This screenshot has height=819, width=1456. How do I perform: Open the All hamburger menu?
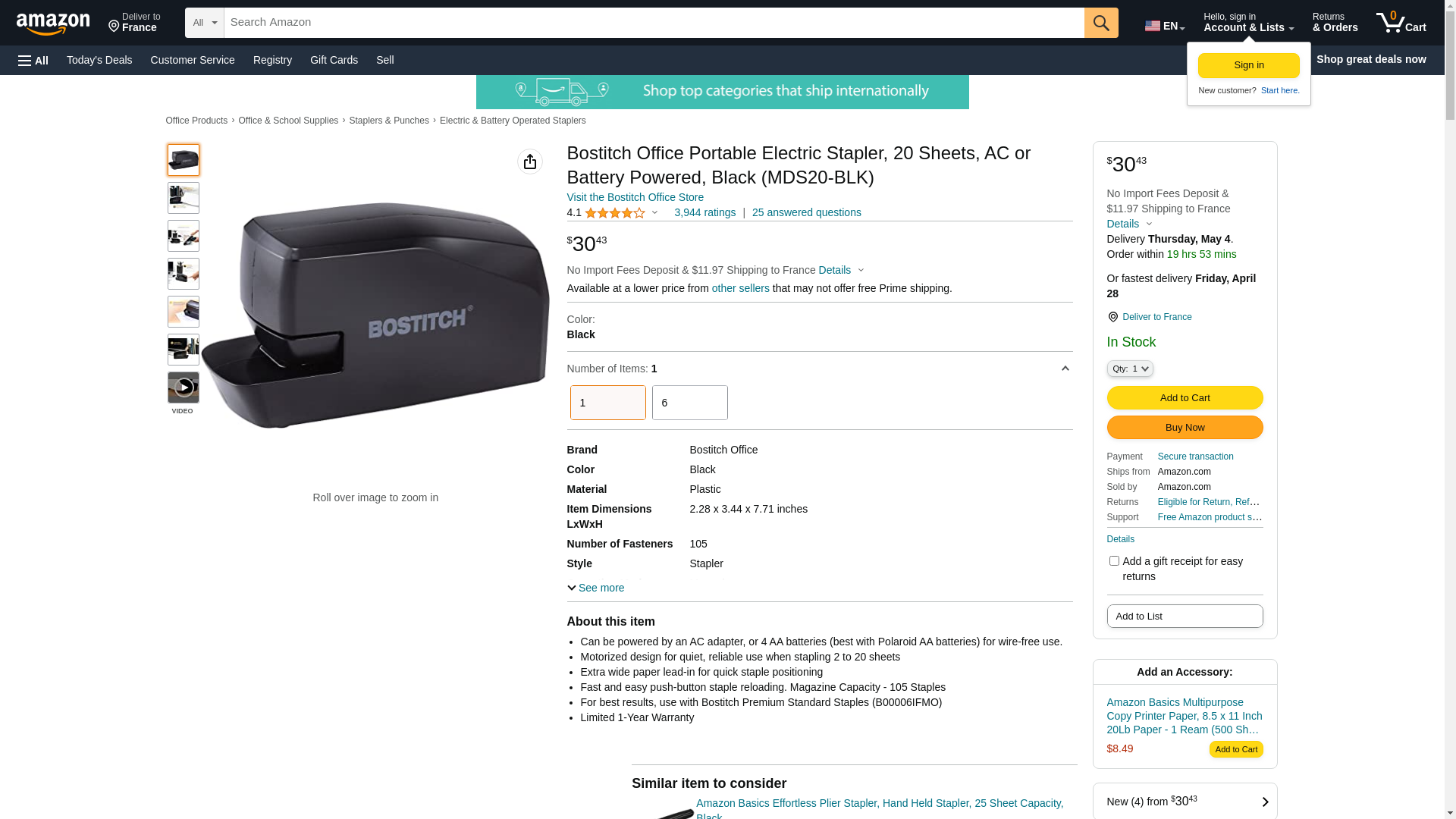33,61
